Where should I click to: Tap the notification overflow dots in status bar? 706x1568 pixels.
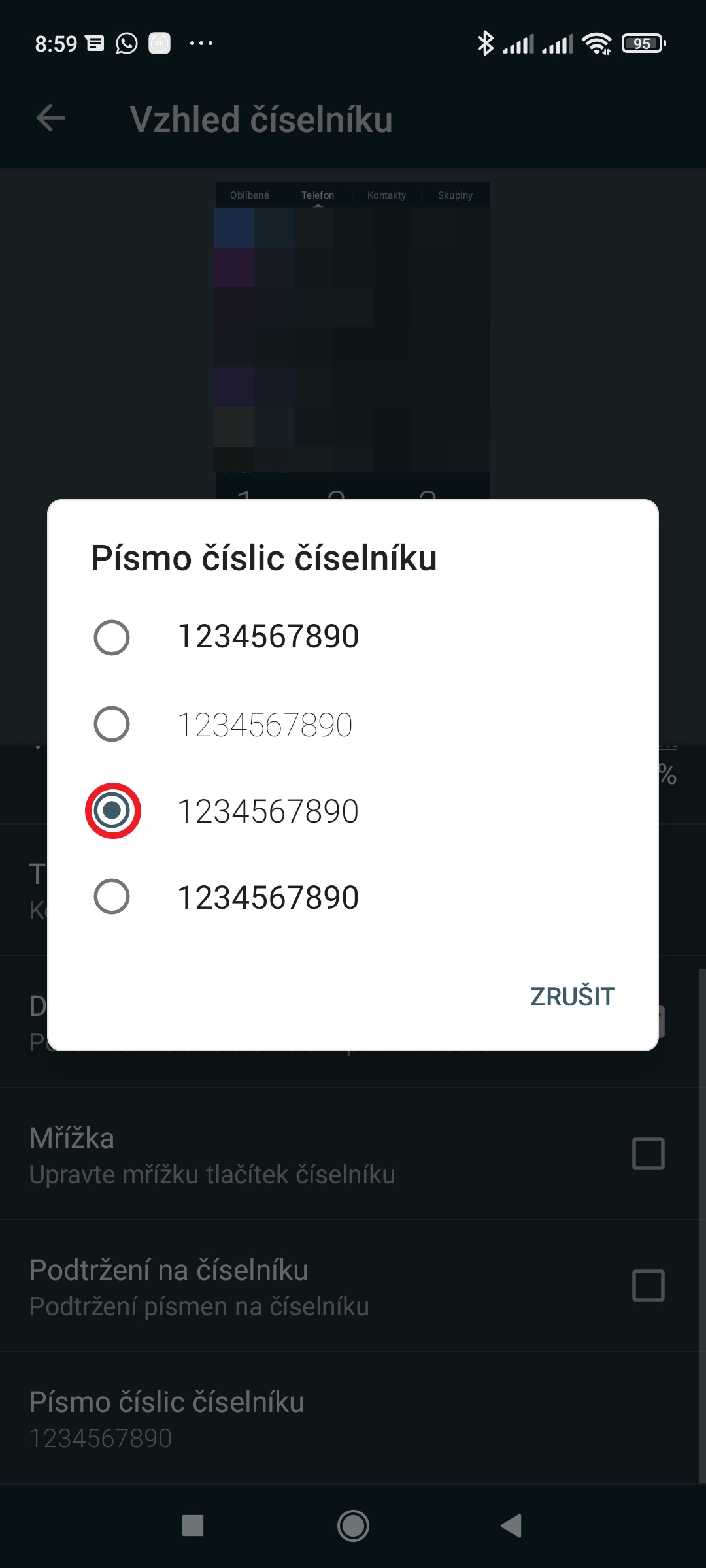(201, 44)
